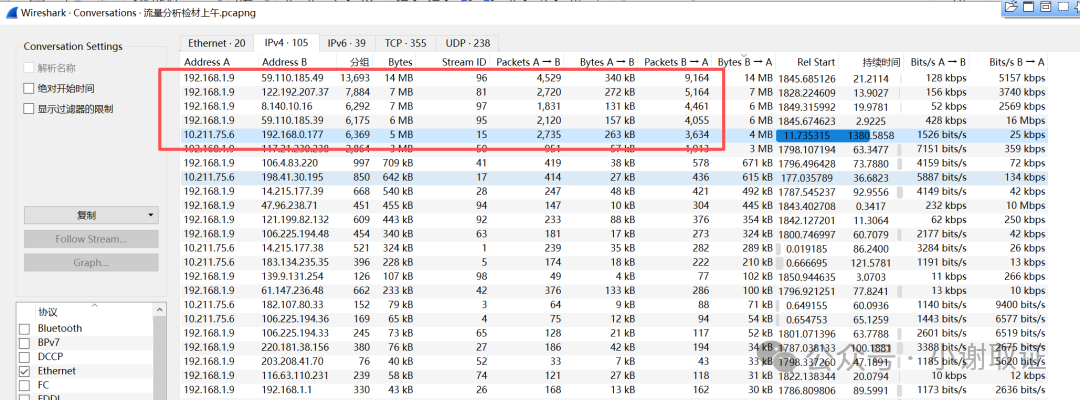This screenshot has width=1080, height=400.
Task: Sort by the Stream ID column header
Action: click(455, 62)
